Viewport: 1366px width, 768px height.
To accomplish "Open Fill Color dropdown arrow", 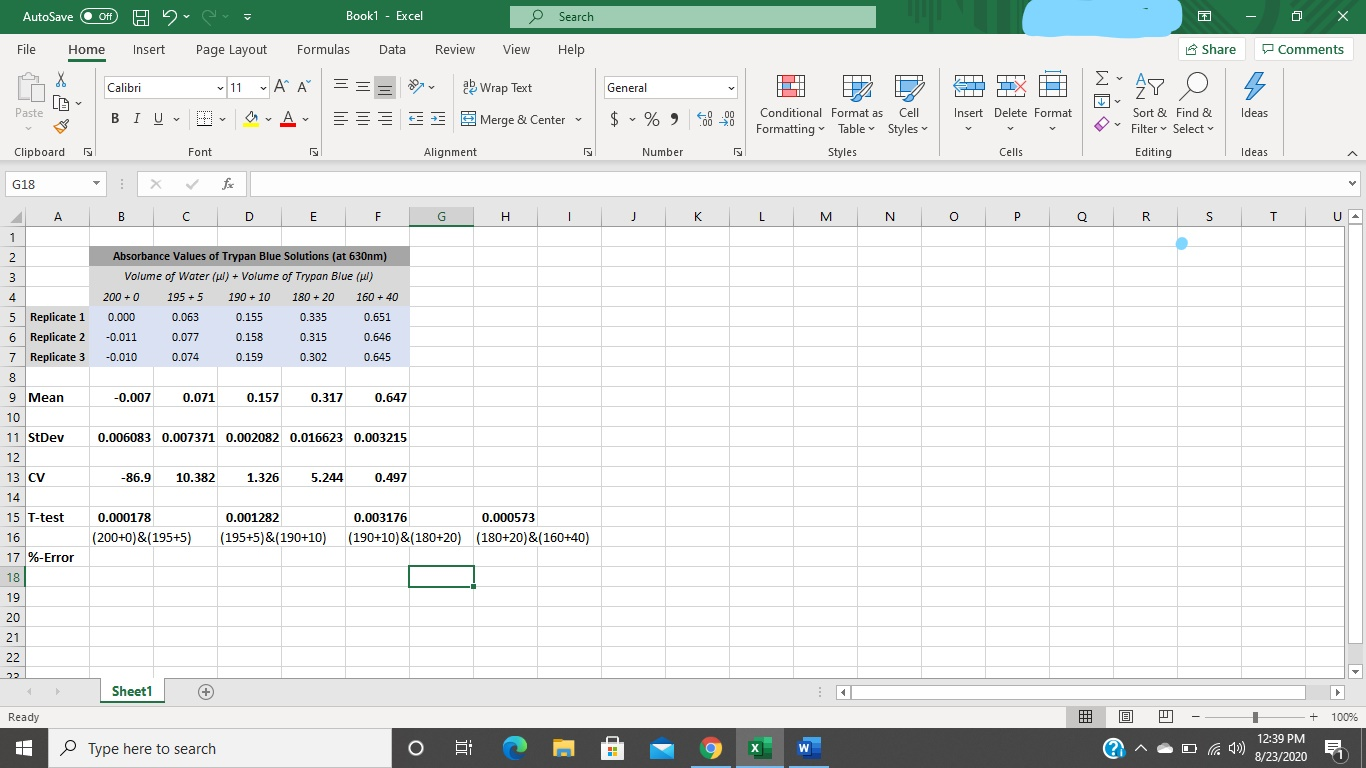I will (269, 120).
